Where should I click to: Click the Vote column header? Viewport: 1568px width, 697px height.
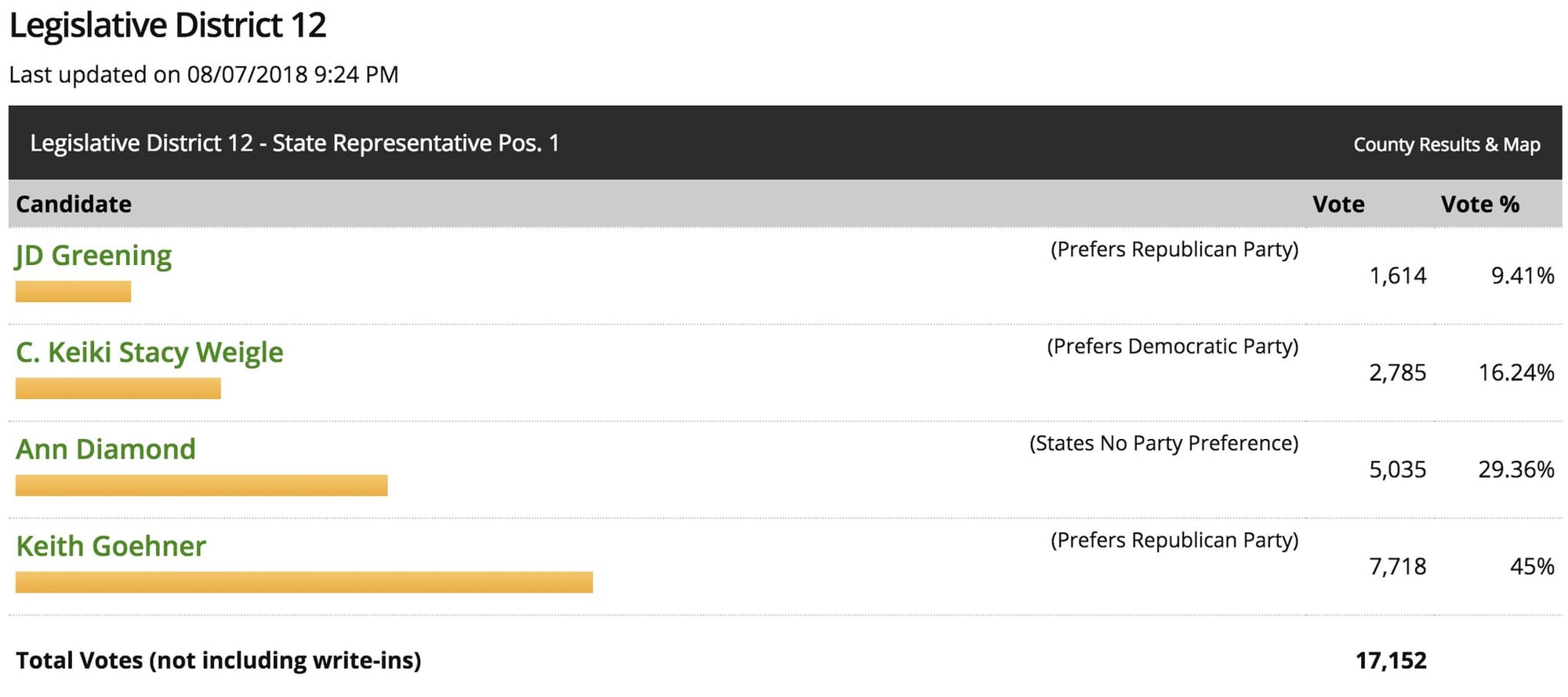pyautogui.click(x=1338, y=205)
